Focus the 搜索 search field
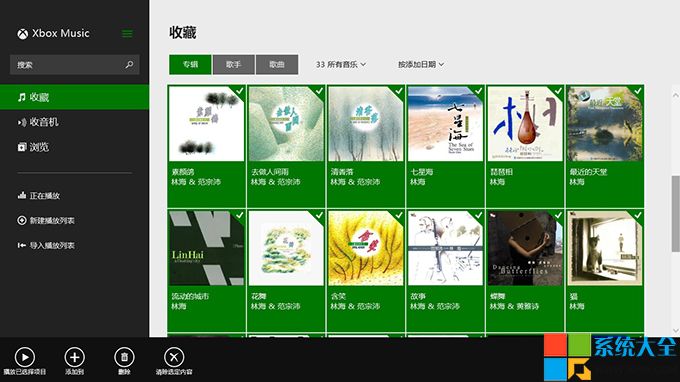 [75, 65]
